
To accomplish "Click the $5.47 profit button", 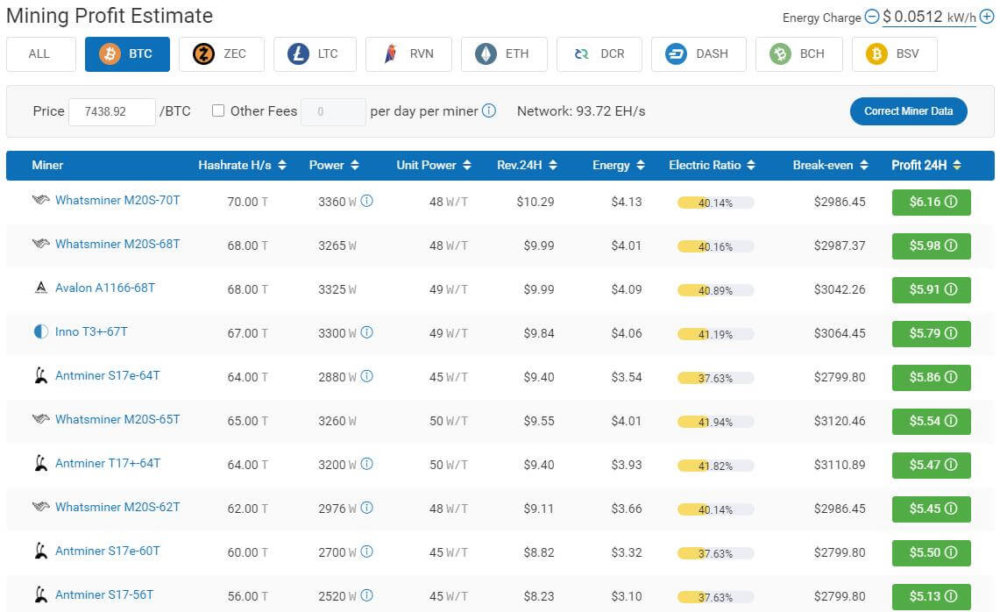I will click(x=931, y=465).
